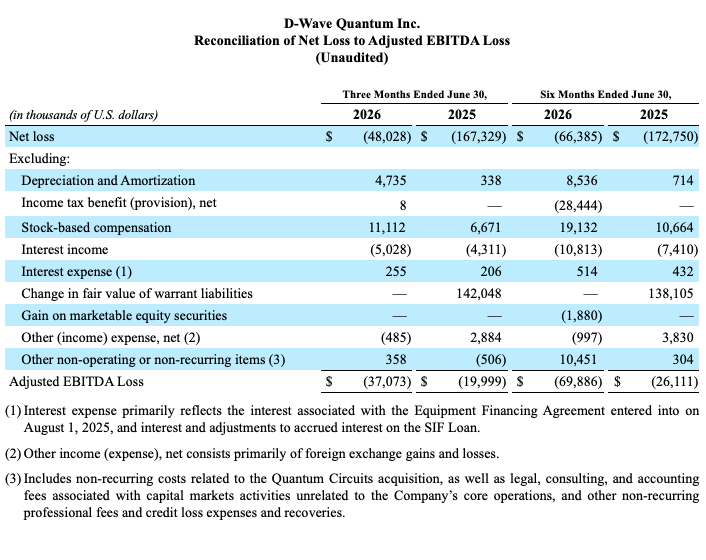Image resolution: width=706 pixels, height=560 pixels.
Task: Select non-recurring items value 10,451
Action: (577, 360)
